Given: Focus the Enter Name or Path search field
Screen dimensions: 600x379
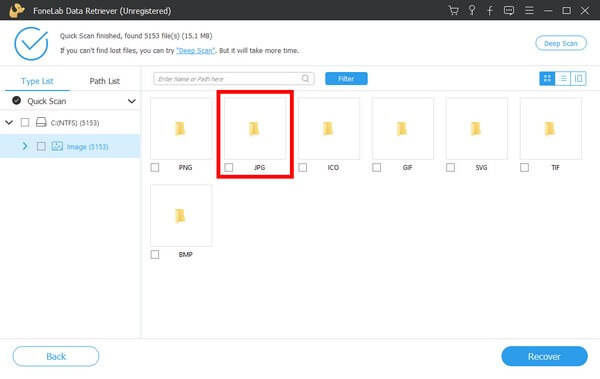Looking at the screenshot, I should pos(234,78).
